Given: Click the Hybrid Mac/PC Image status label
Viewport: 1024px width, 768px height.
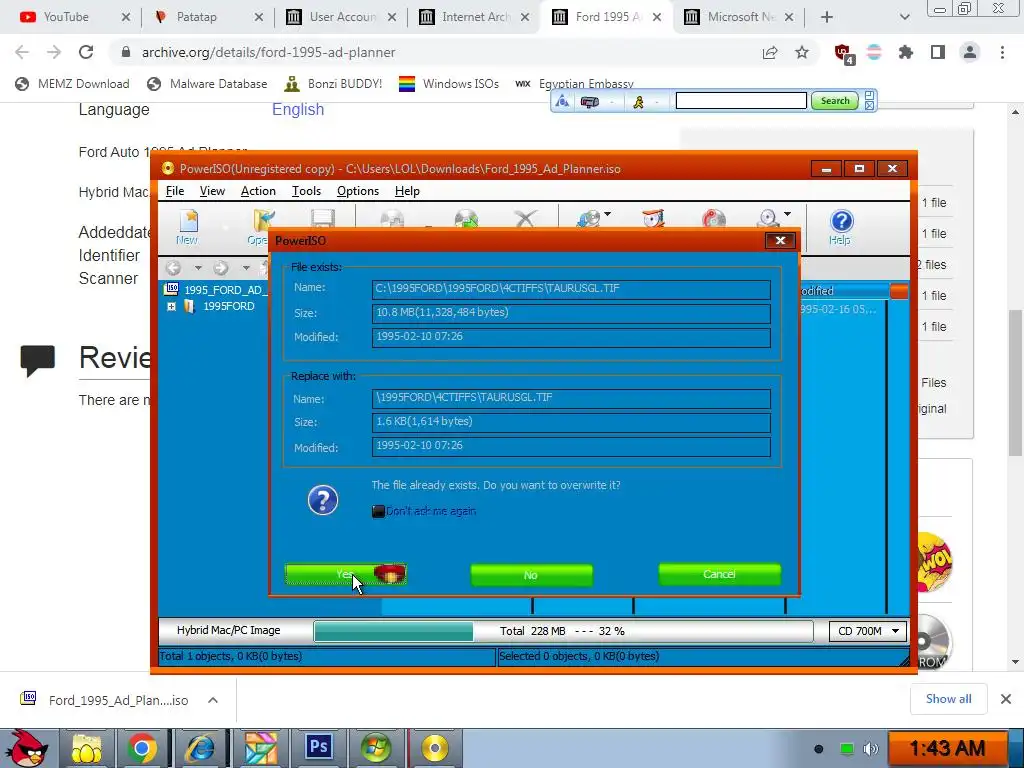Looking at the screenshot, I should click(229, 630).
